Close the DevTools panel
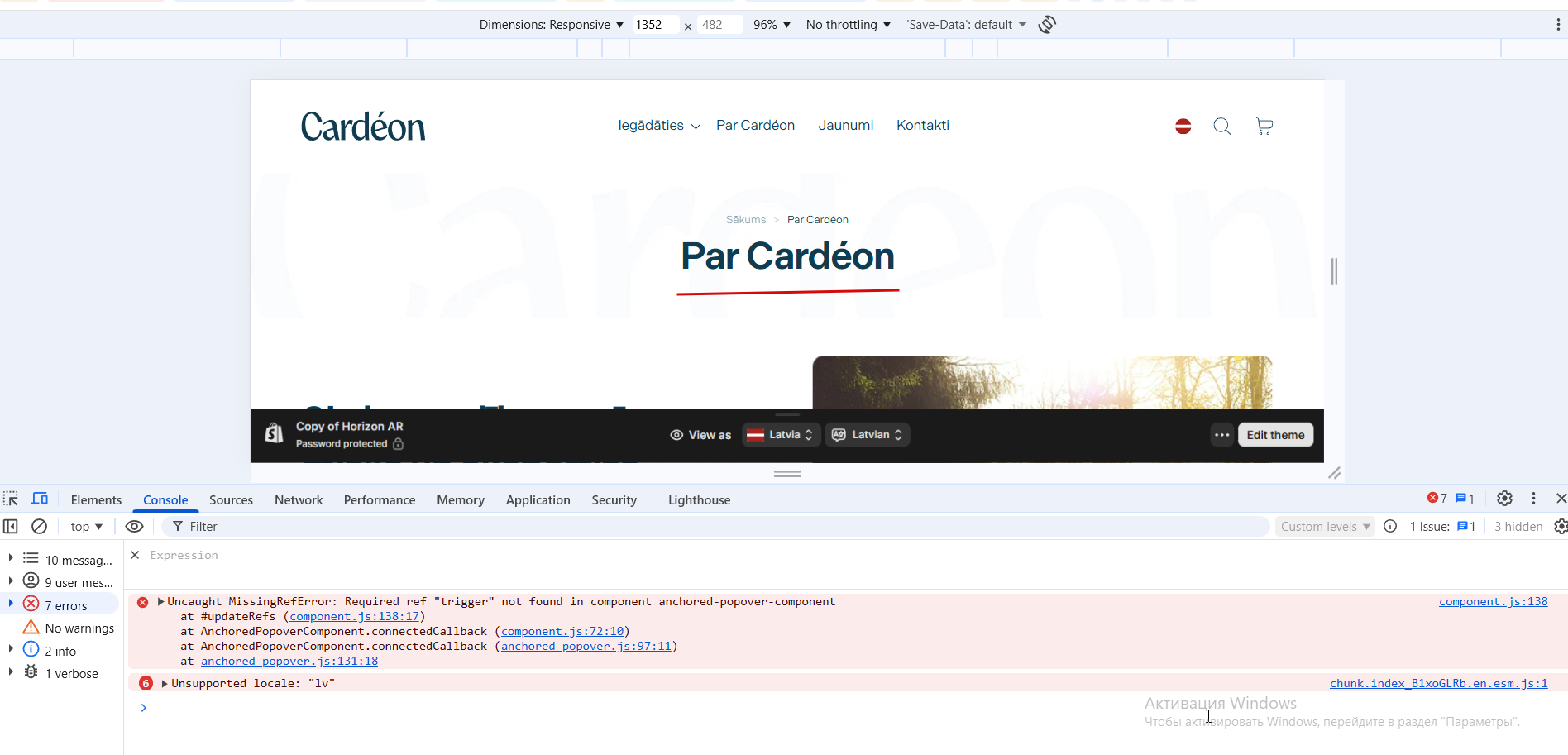The image size is (1568, 755). click(1561, 499)
